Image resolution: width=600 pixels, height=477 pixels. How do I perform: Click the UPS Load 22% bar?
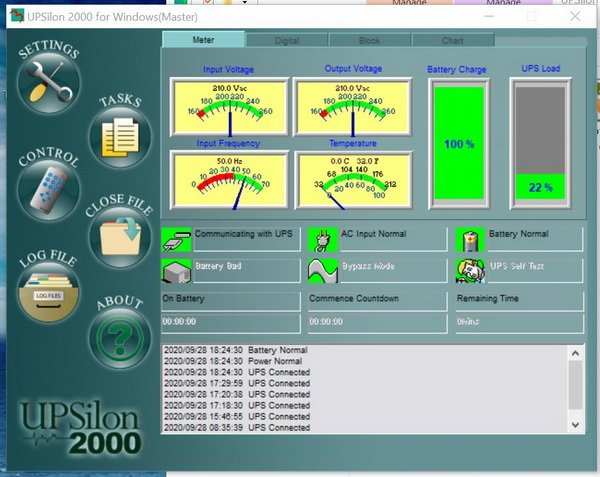point(540,143)
